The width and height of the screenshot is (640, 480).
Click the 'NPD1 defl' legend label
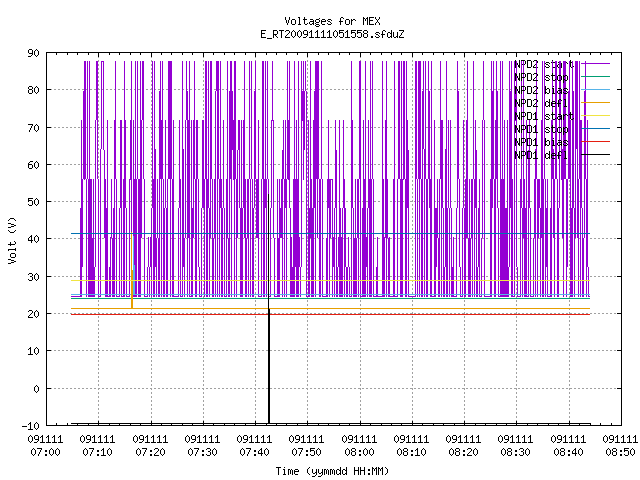[x=541, y=156]
